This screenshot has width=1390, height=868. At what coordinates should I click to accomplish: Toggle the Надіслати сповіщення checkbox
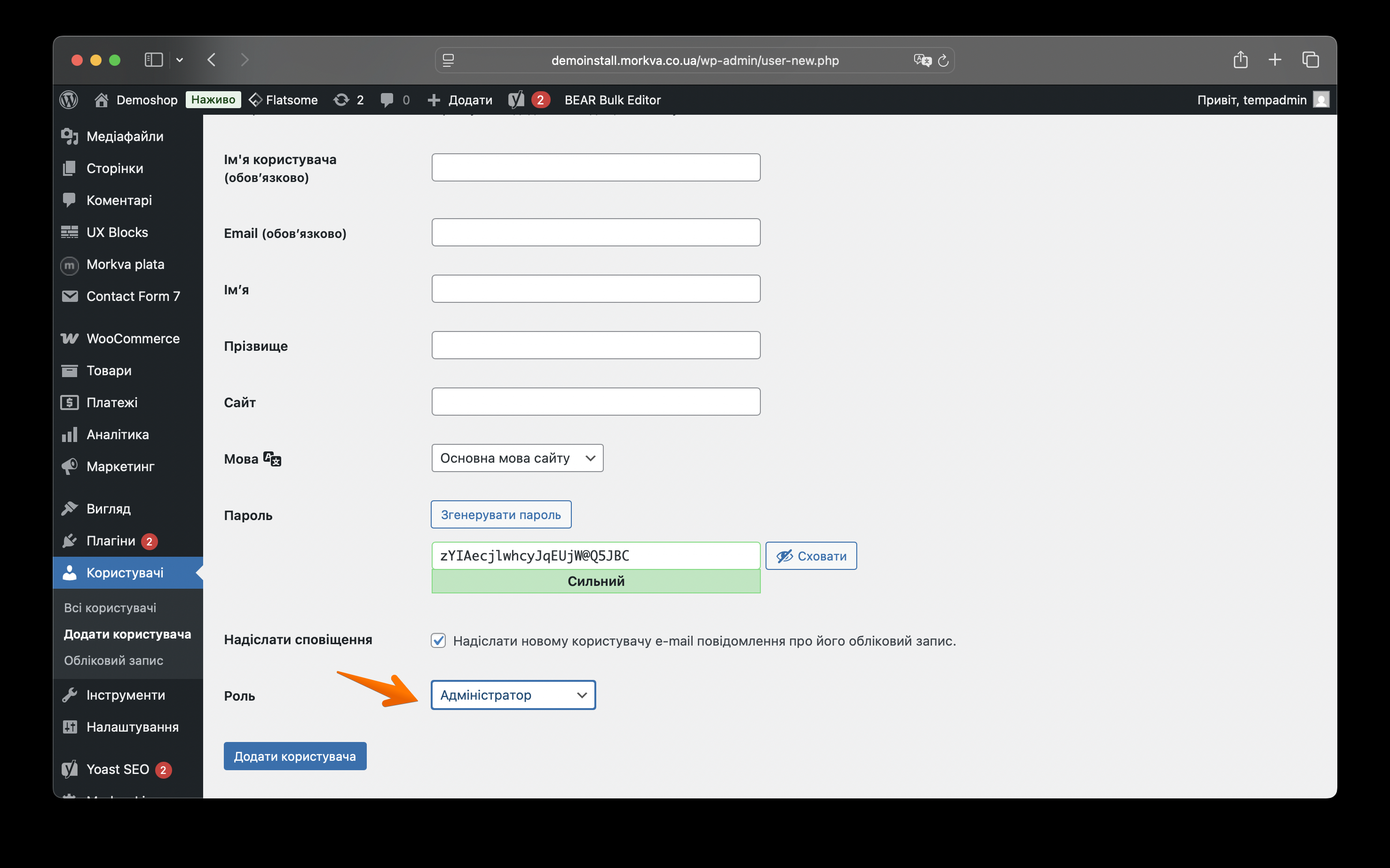pos(438,641)
